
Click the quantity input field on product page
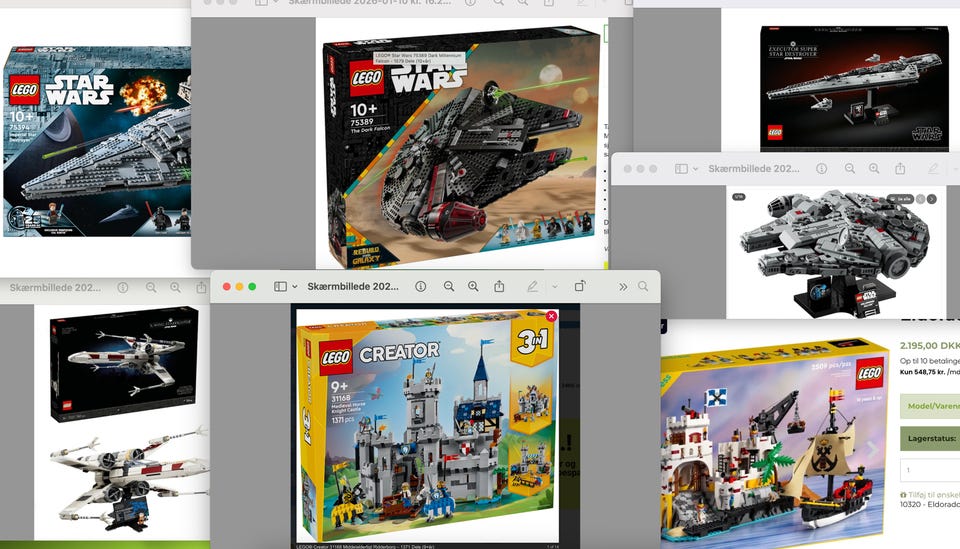click(x=930, y=469)
